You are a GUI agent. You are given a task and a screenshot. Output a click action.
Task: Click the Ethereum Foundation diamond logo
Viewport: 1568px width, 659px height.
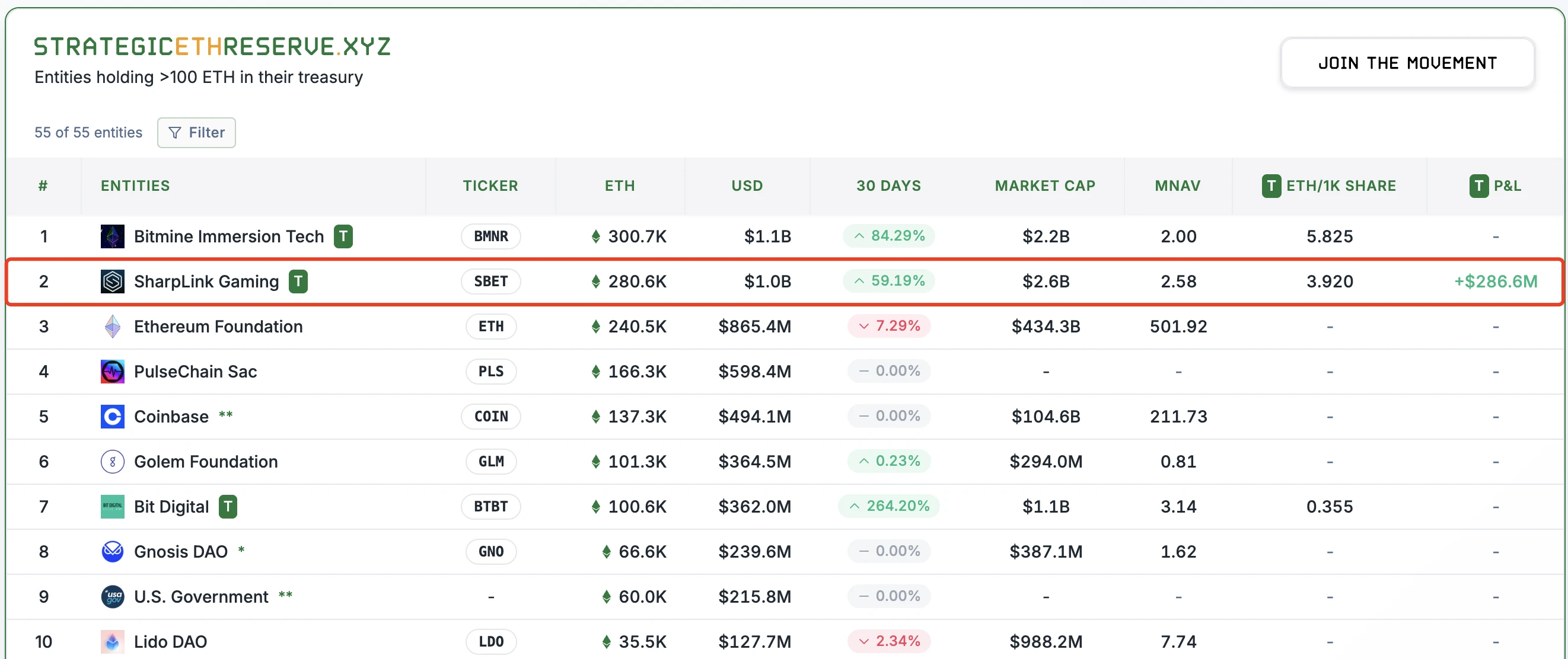tap(112, 326)
